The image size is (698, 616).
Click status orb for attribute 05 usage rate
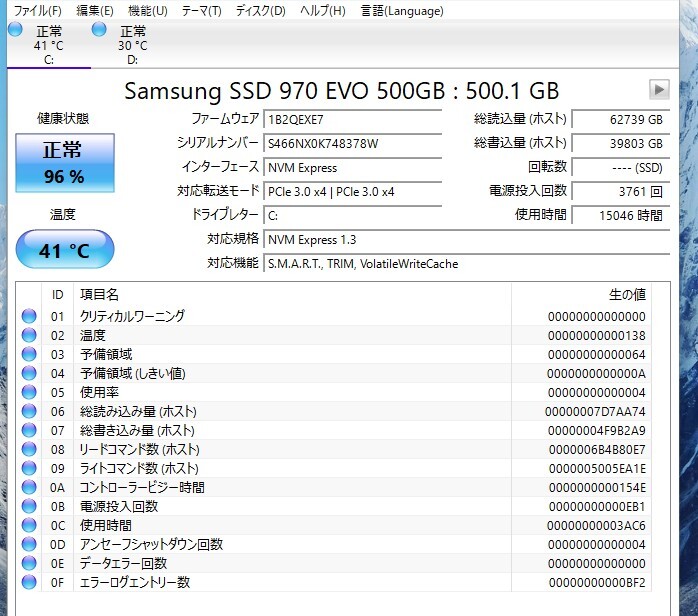click(x=29, y=392)
